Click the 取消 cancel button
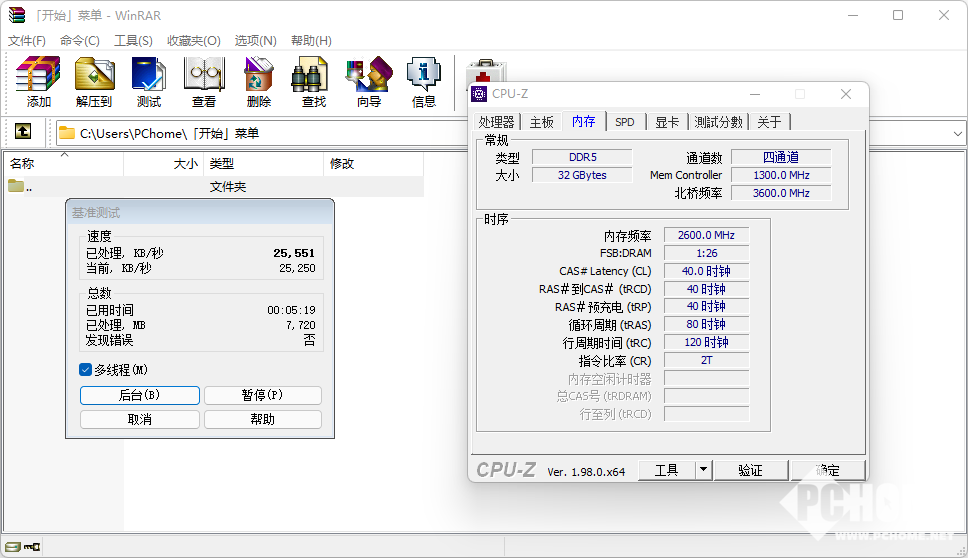The height and width of the screenshot is (558, 968). [x=140, y=419]
